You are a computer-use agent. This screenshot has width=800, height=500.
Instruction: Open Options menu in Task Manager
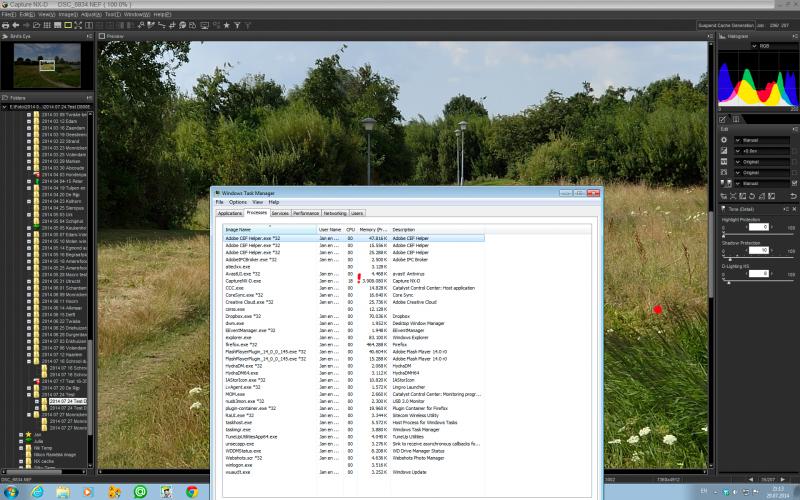point(237,202)
